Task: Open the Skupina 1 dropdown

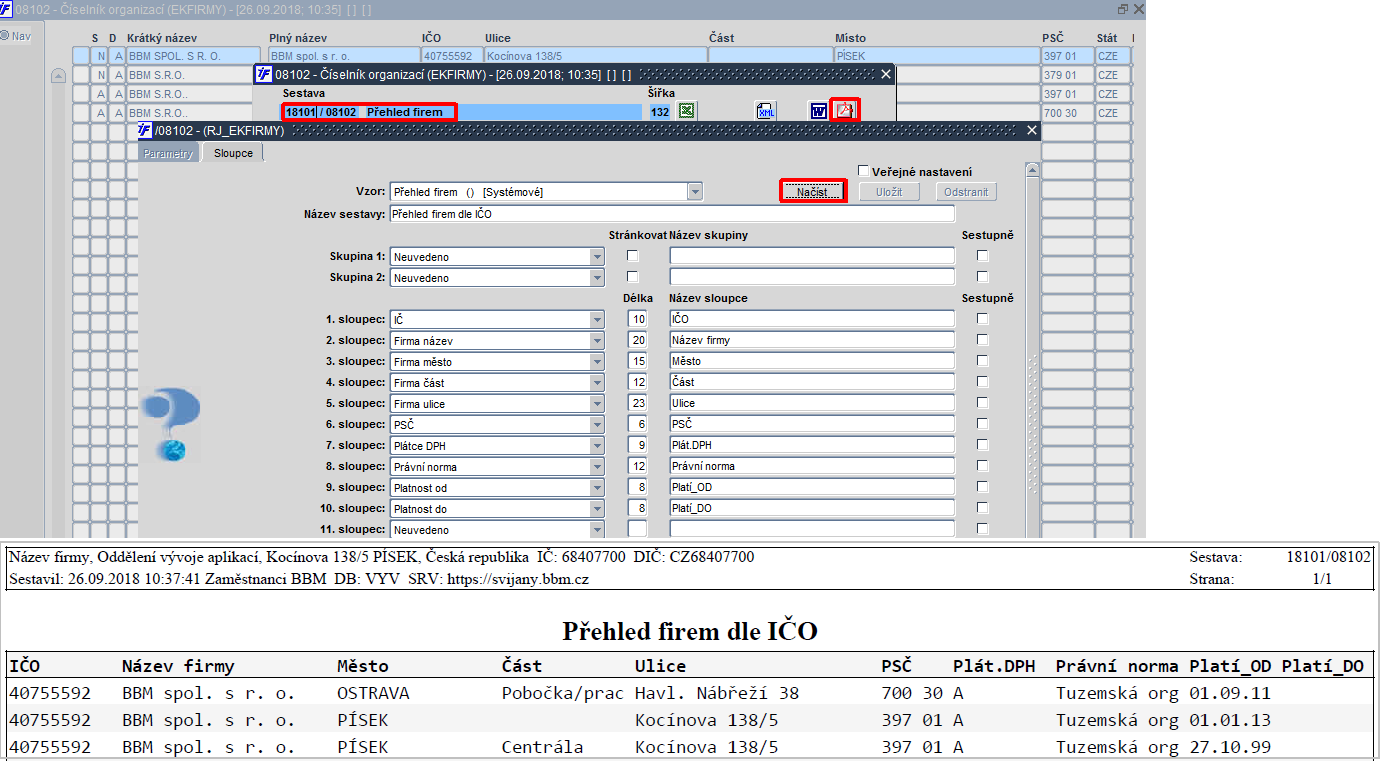Action: pos(597,257)
